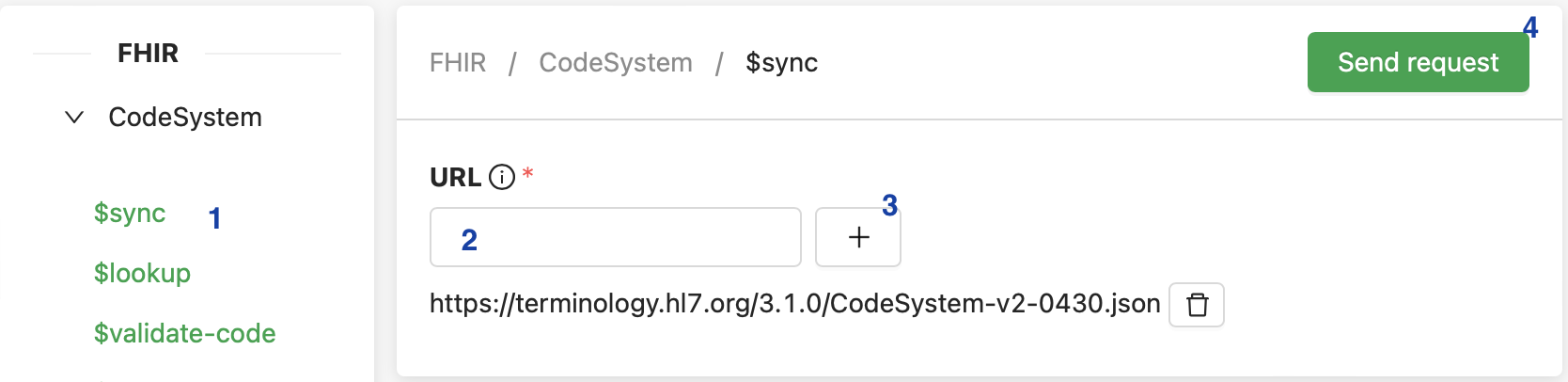Open the $lookup operation
1568x382 pixels.
142,273
